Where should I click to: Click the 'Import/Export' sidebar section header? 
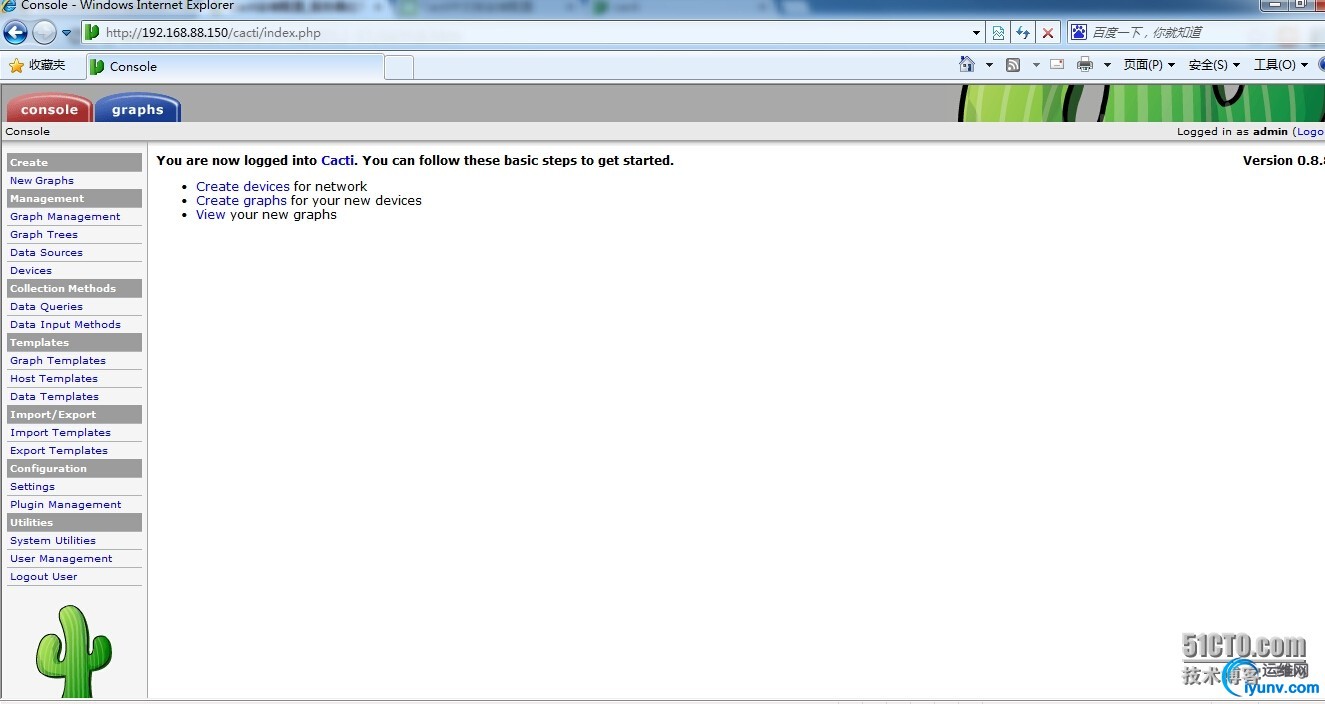74,414
